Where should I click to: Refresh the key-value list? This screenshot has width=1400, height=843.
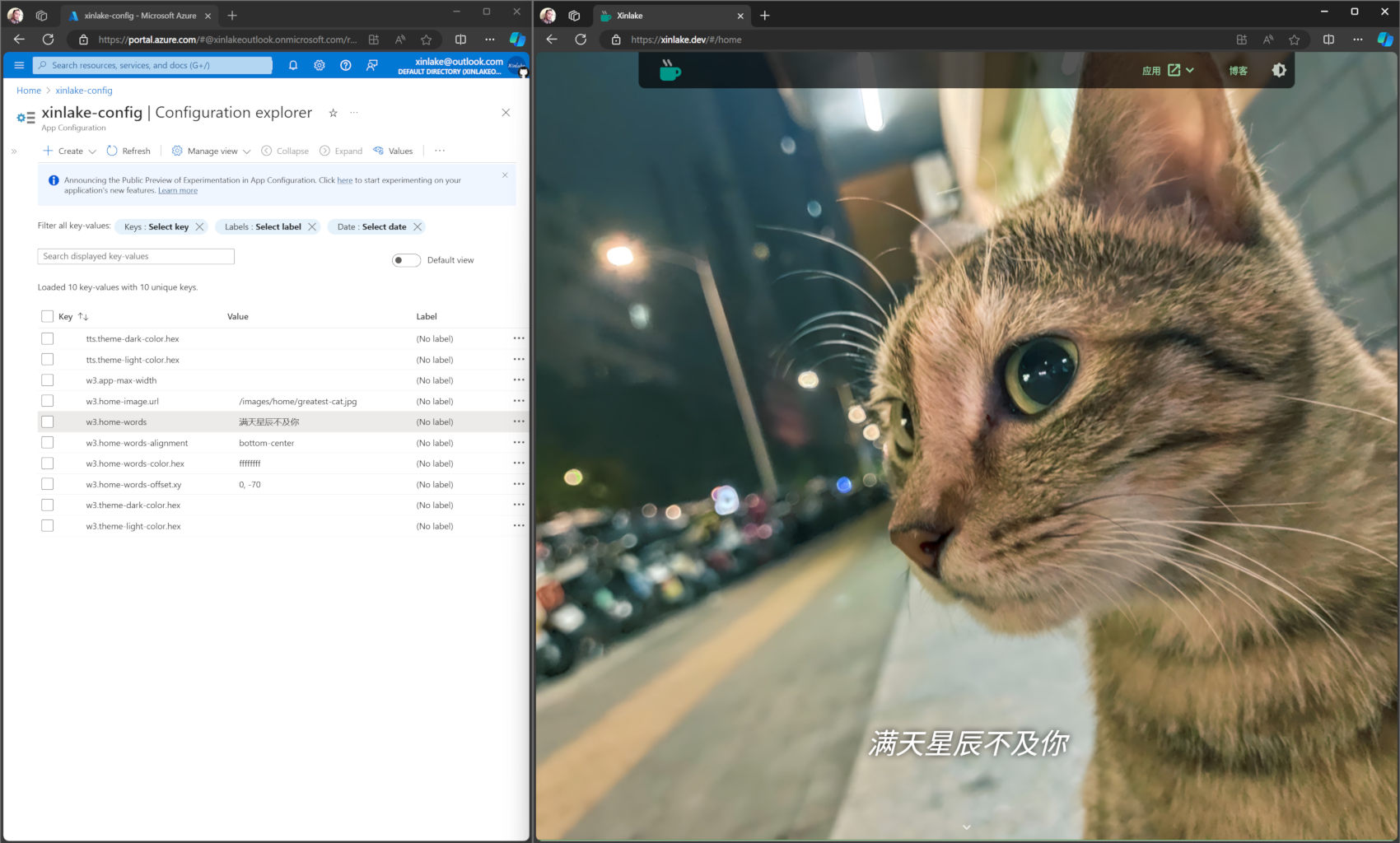tap(128, 151)
